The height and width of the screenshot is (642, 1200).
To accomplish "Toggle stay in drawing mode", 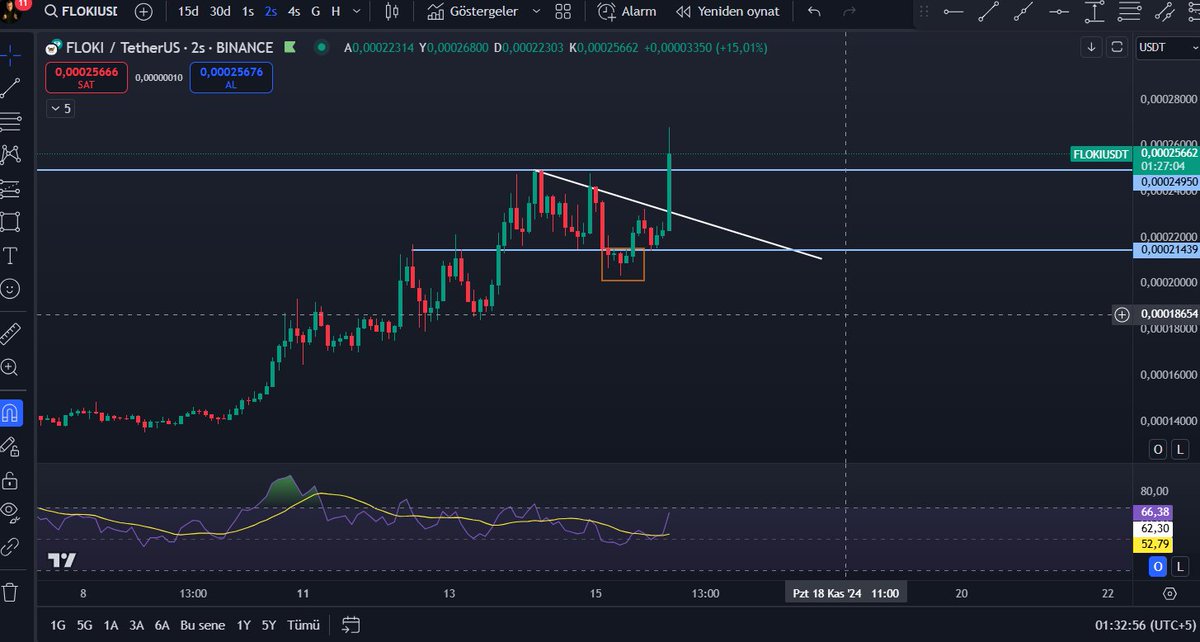I will tap(11, 446).
